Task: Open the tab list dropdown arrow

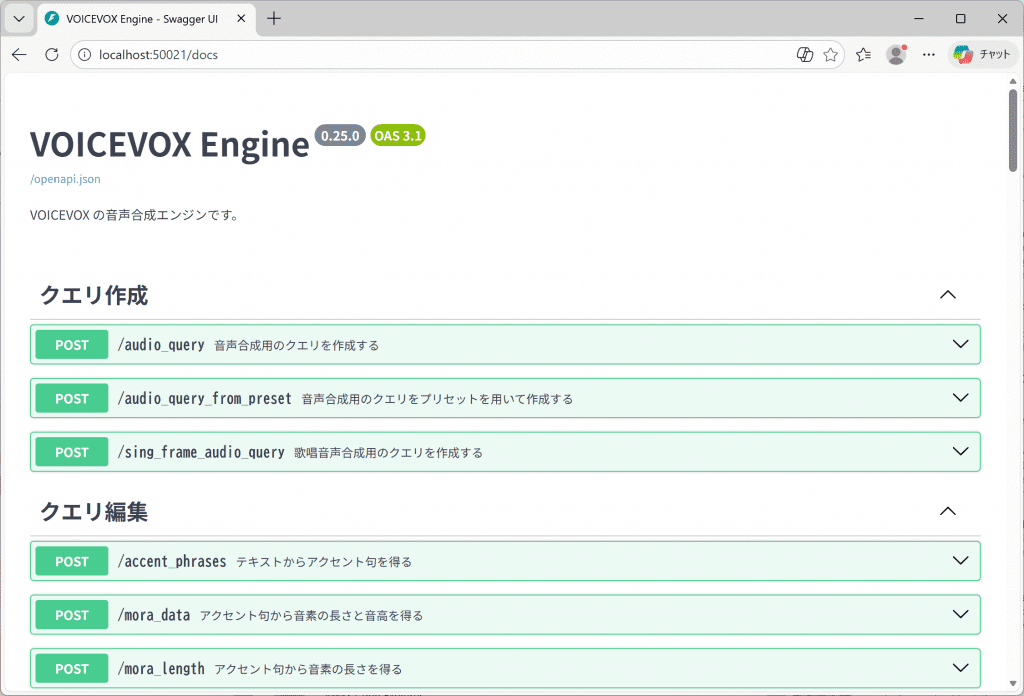Action: tap(19, 19)
